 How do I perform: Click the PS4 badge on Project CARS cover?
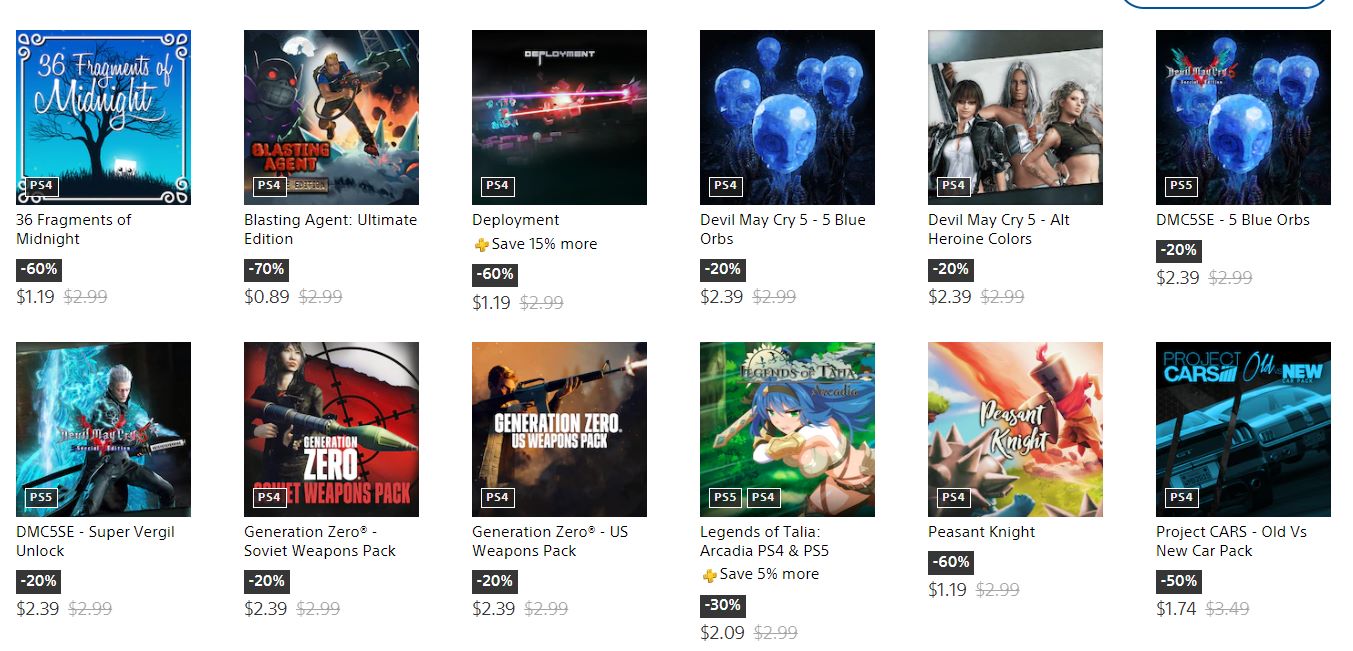pos(1181,498)
